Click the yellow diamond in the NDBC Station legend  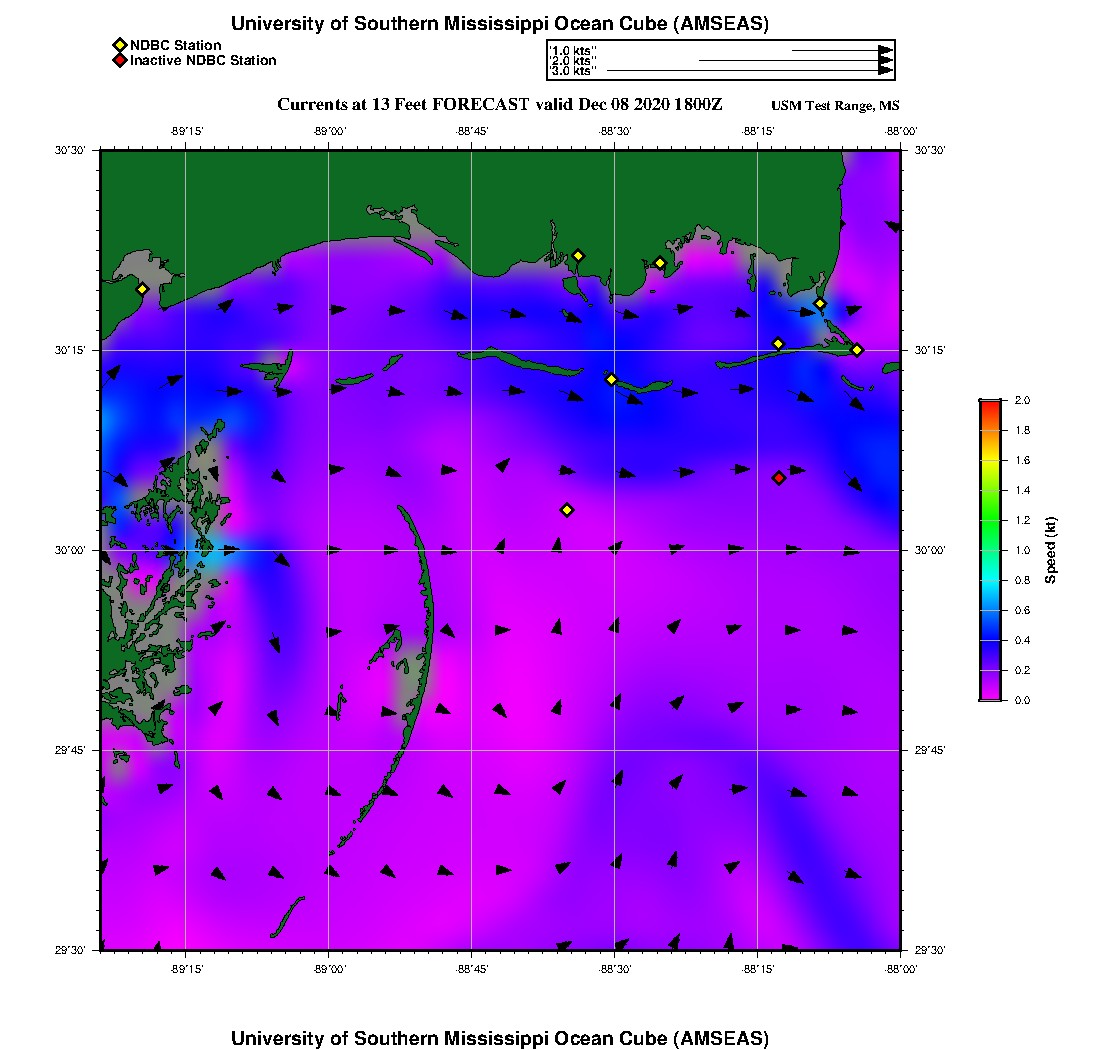tap(119, 45)
